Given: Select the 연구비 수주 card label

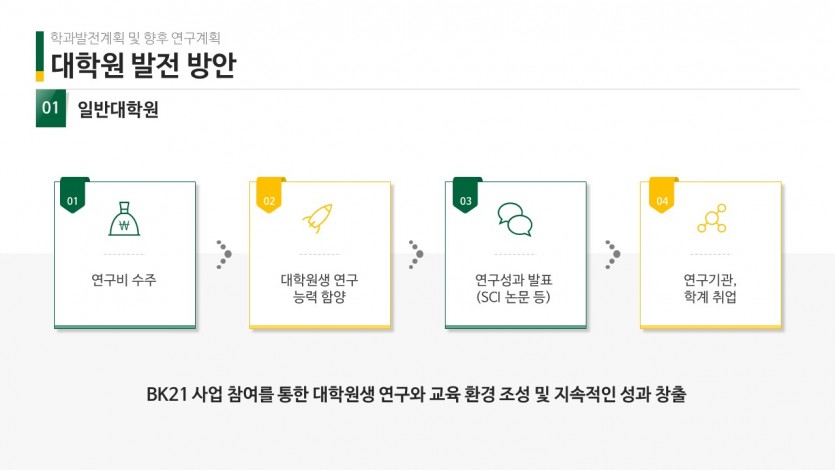Looking at the screenshot, I should pyautogui.click(x=124, y=280).
